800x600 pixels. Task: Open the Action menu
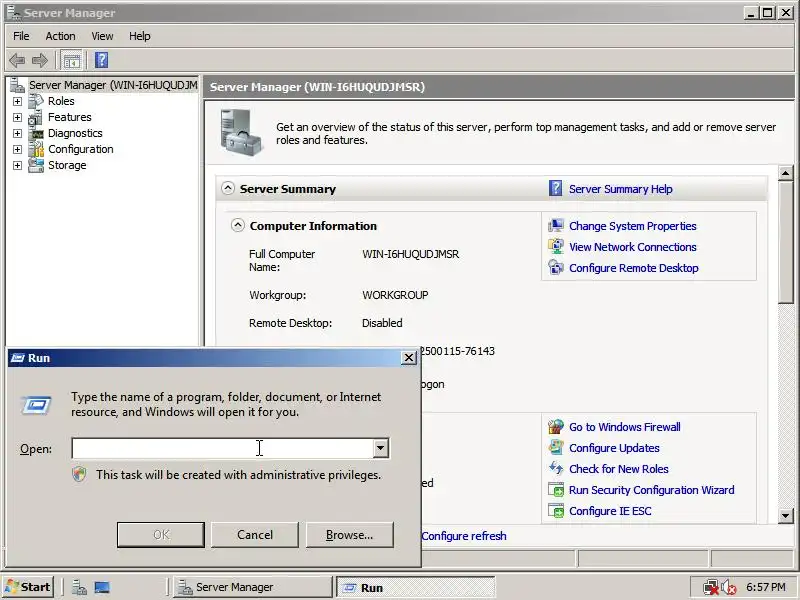point(60,36)
